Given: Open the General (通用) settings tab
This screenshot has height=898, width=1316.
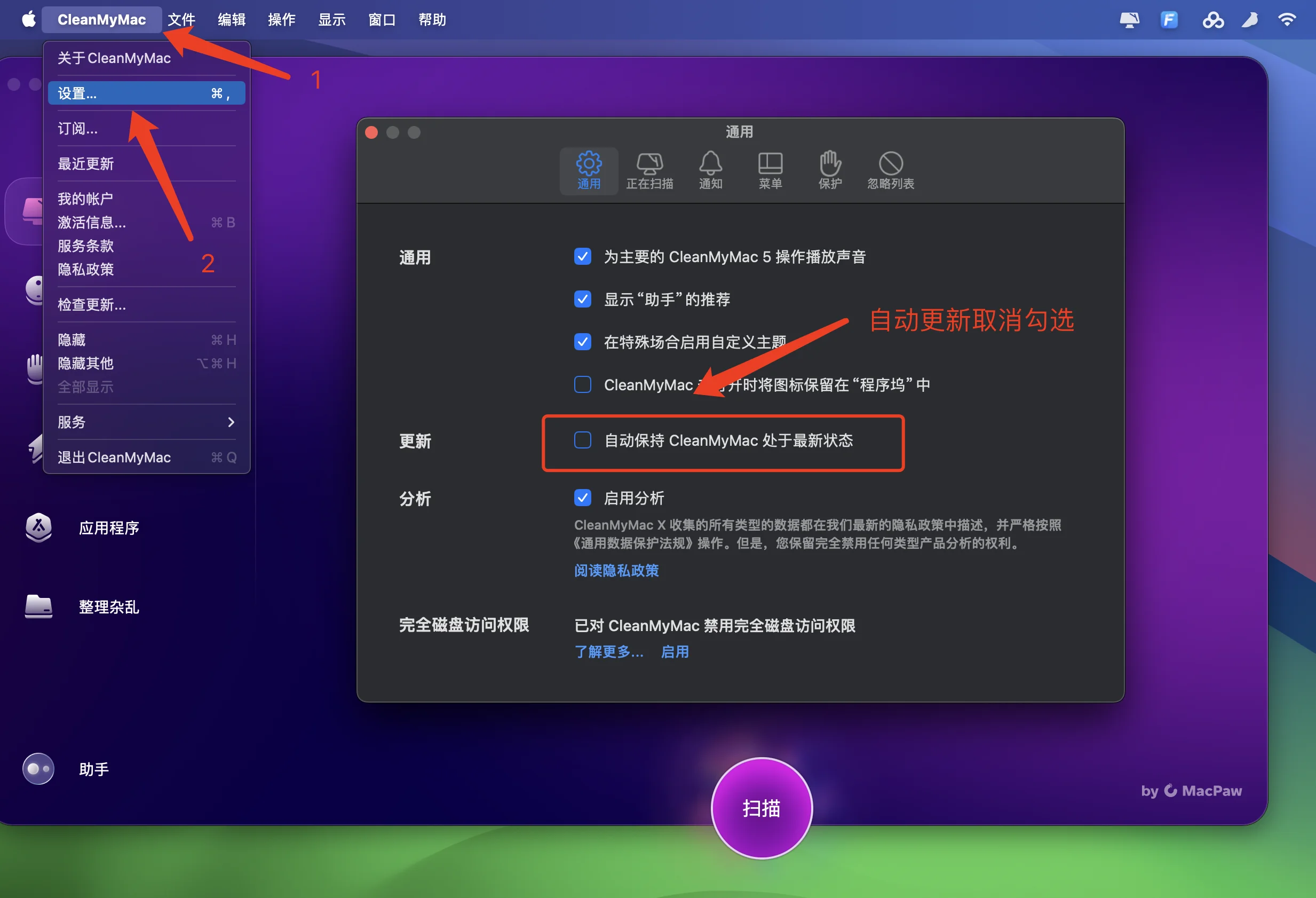Looking at the screenshot, I should [588, 170].
